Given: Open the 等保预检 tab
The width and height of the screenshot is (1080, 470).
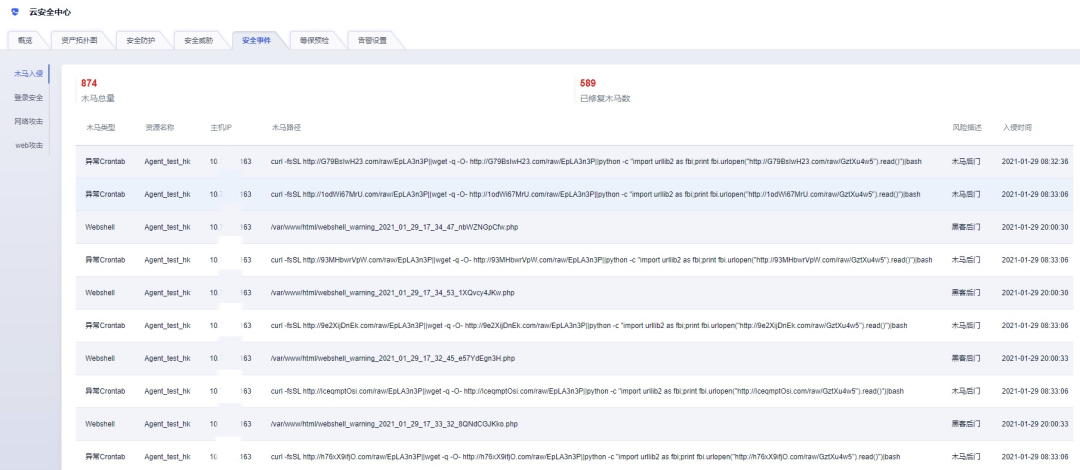Looking at the screenshot, I should (314, 41).
